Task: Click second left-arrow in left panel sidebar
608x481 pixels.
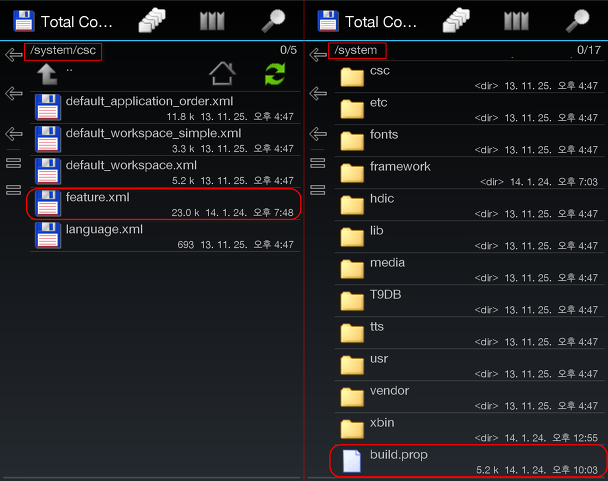Action: tap(14, 93)
